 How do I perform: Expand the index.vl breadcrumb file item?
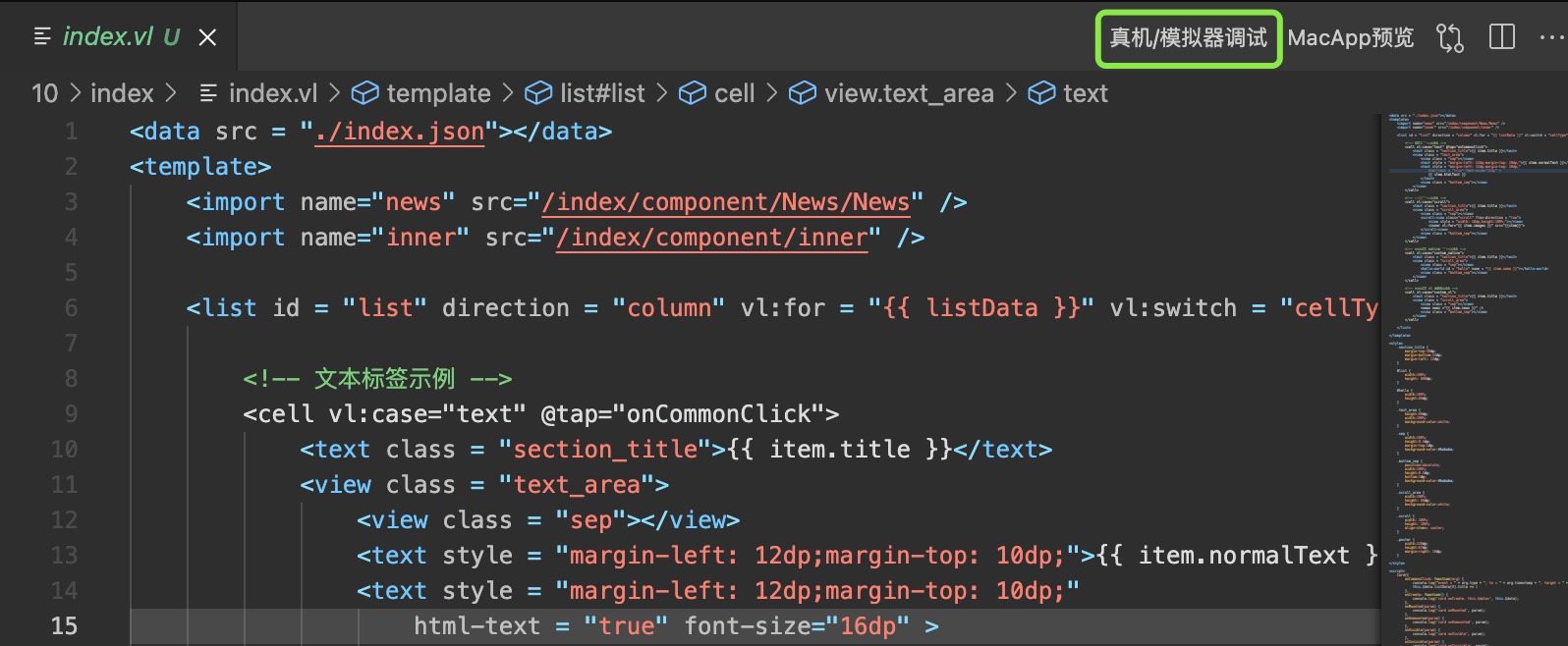273,93
